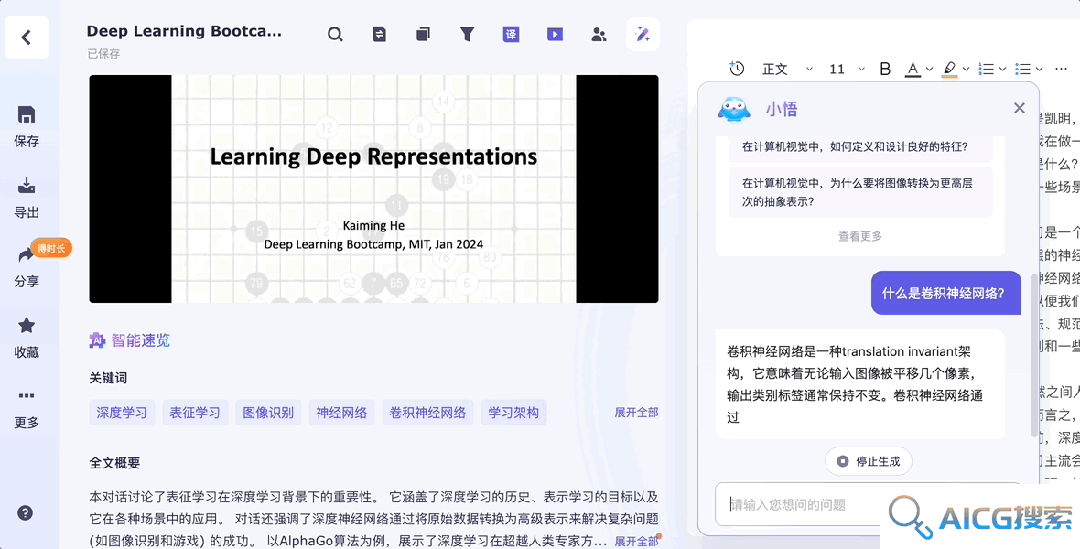Click the search magnifier icon in toolbar
Screen dimensions: 1080x549
[335, 34]
